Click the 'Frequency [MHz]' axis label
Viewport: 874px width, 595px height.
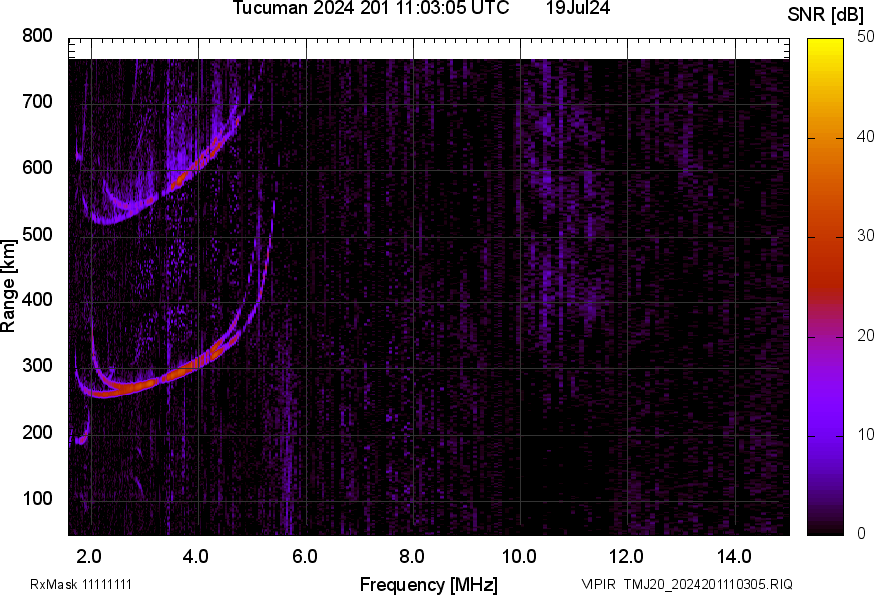(429, 585)
